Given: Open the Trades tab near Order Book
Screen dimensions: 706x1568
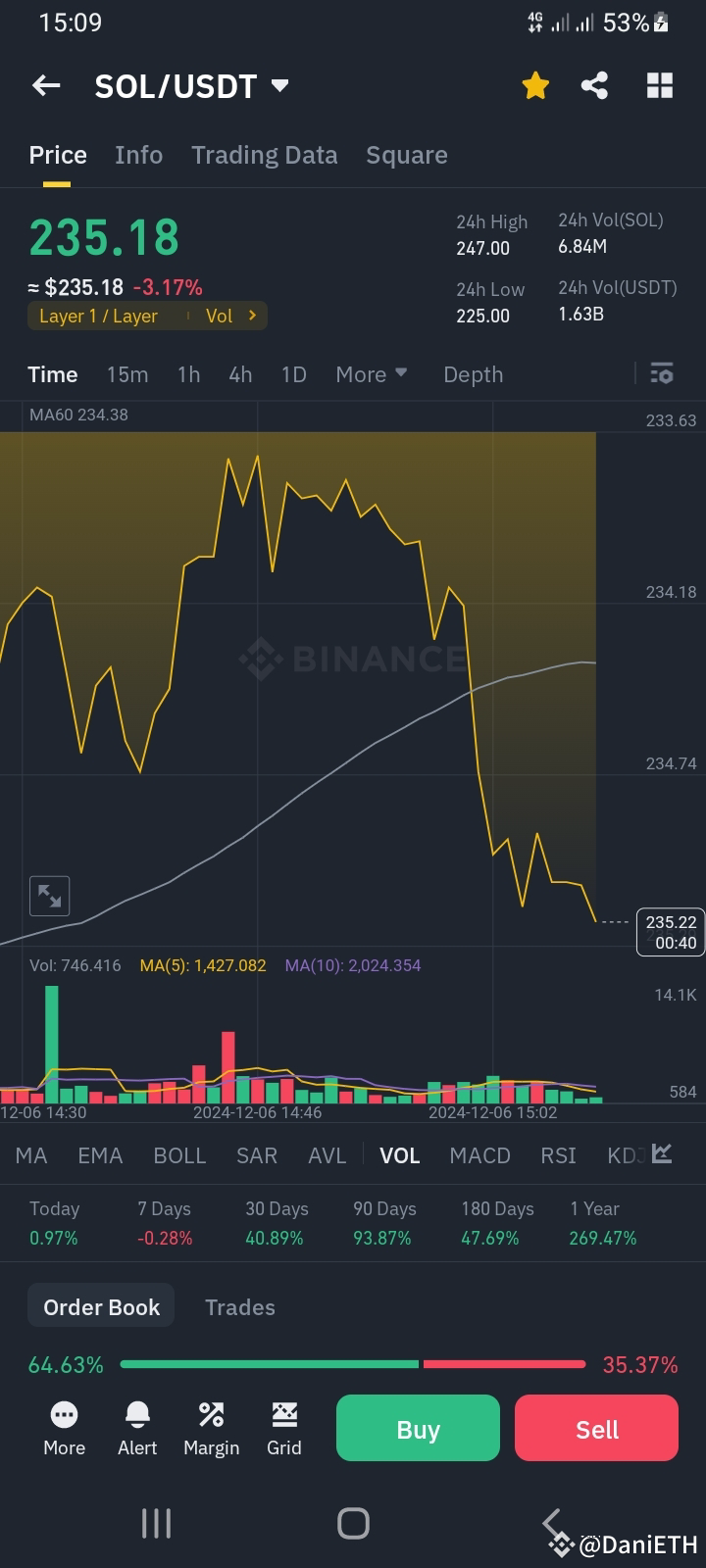Looking at the screenshot, I should pyautogui.click(x=239, y=1306).
